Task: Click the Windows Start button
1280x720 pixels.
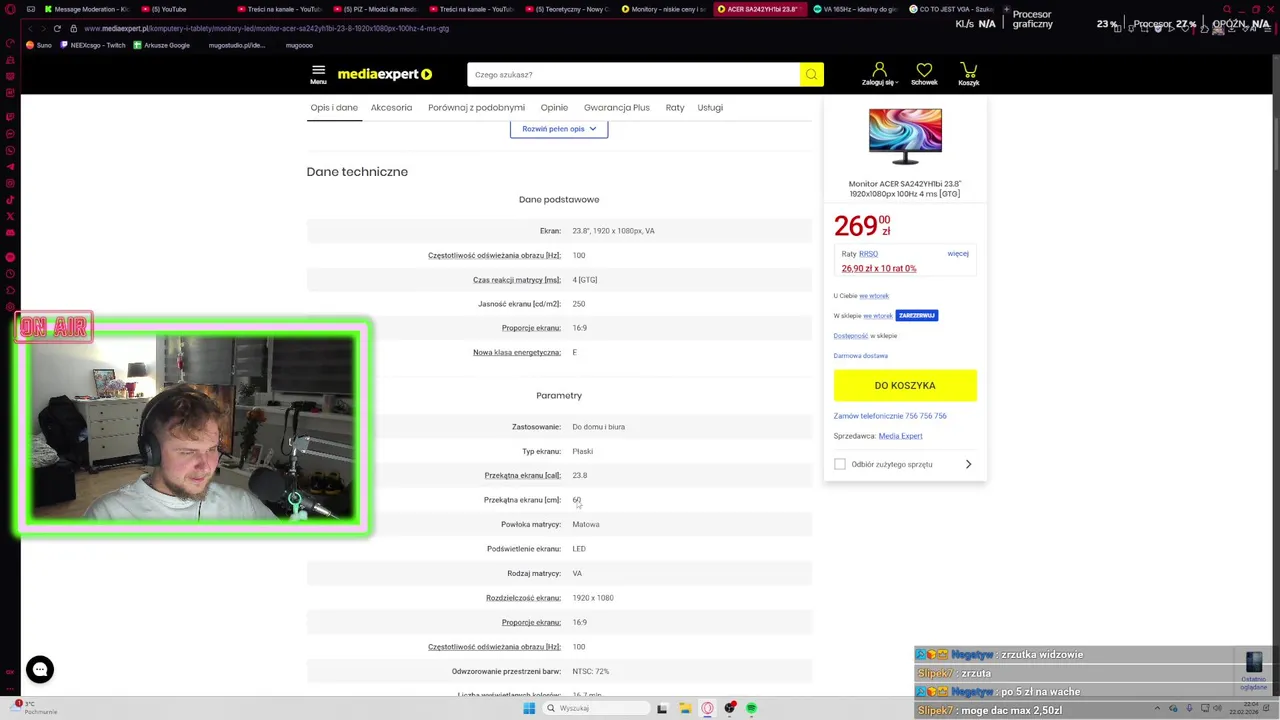Action: point(529,708)
